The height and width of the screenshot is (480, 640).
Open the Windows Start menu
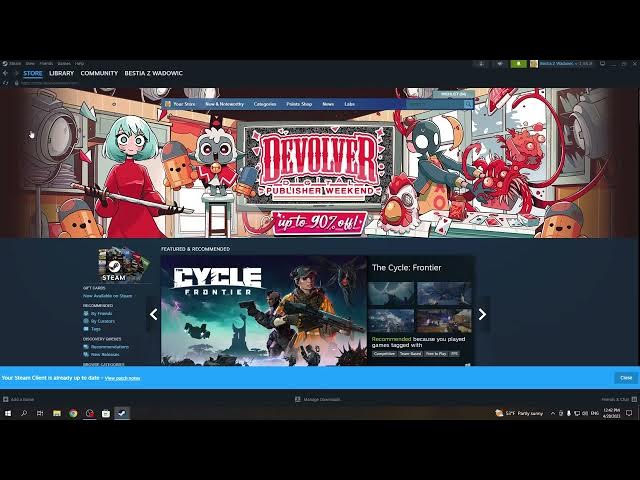click(7, 413)
